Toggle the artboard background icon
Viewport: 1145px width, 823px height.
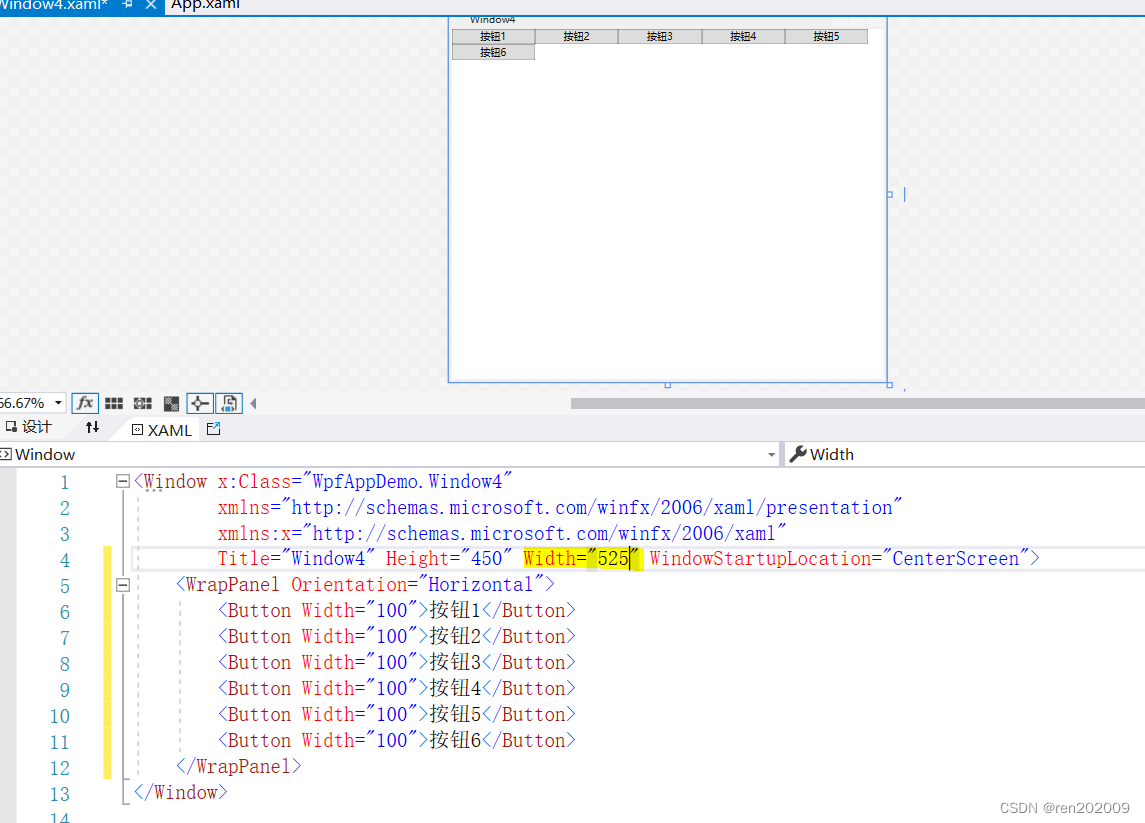[x=170, y=403]
